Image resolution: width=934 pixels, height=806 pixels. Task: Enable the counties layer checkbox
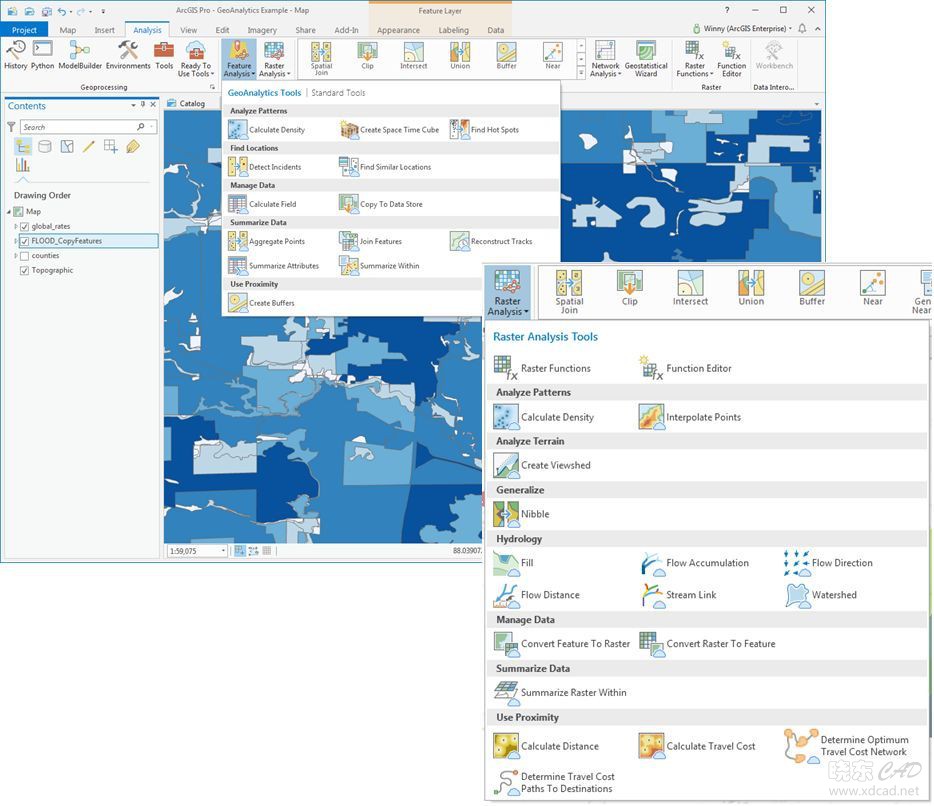(x=24, y=256)
